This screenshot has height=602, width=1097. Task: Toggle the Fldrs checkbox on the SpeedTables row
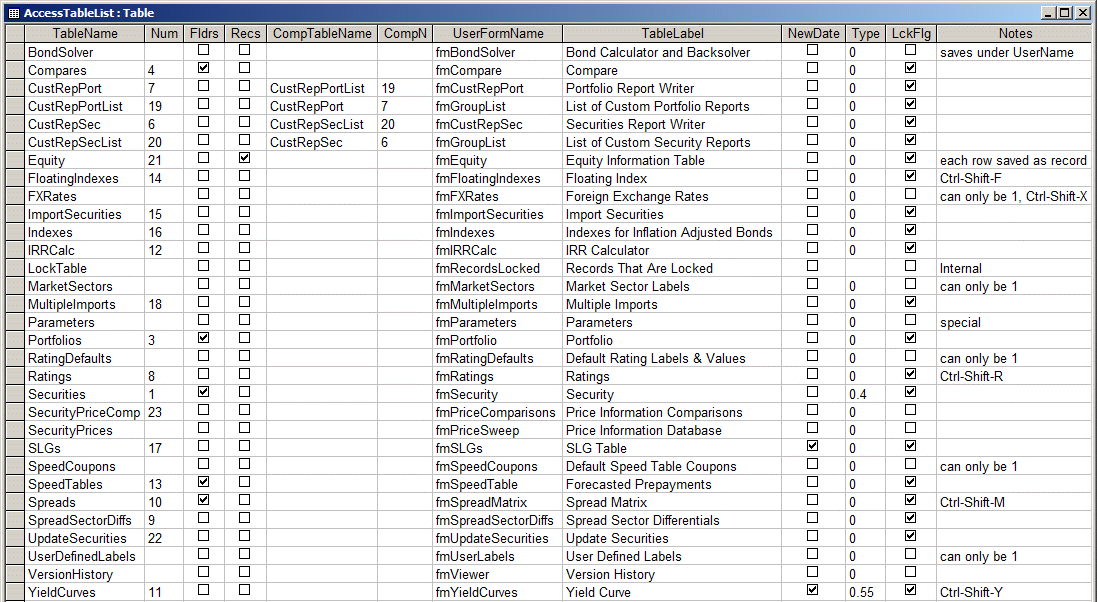203,484
